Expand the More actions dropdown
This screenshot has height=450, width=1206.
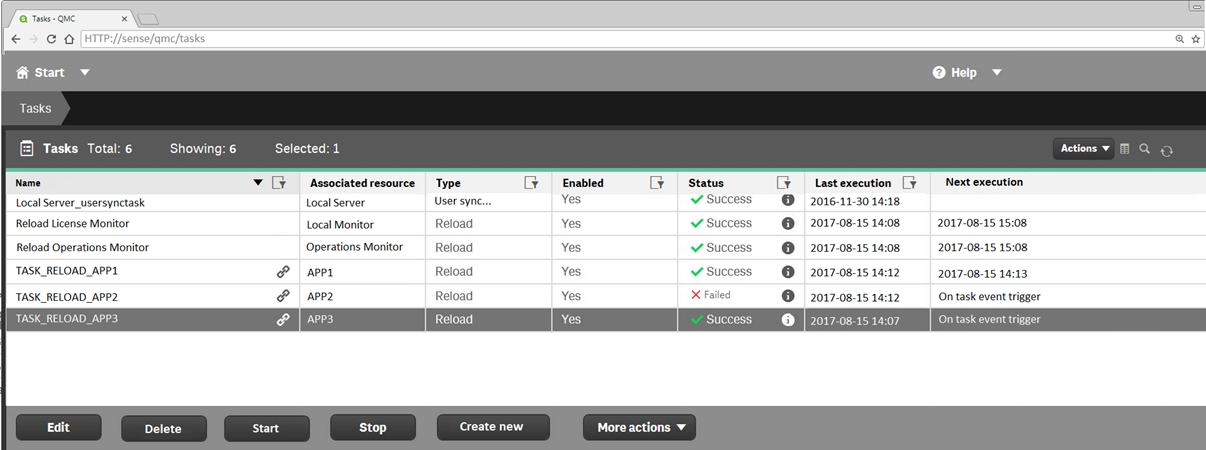tap(640, 428)
